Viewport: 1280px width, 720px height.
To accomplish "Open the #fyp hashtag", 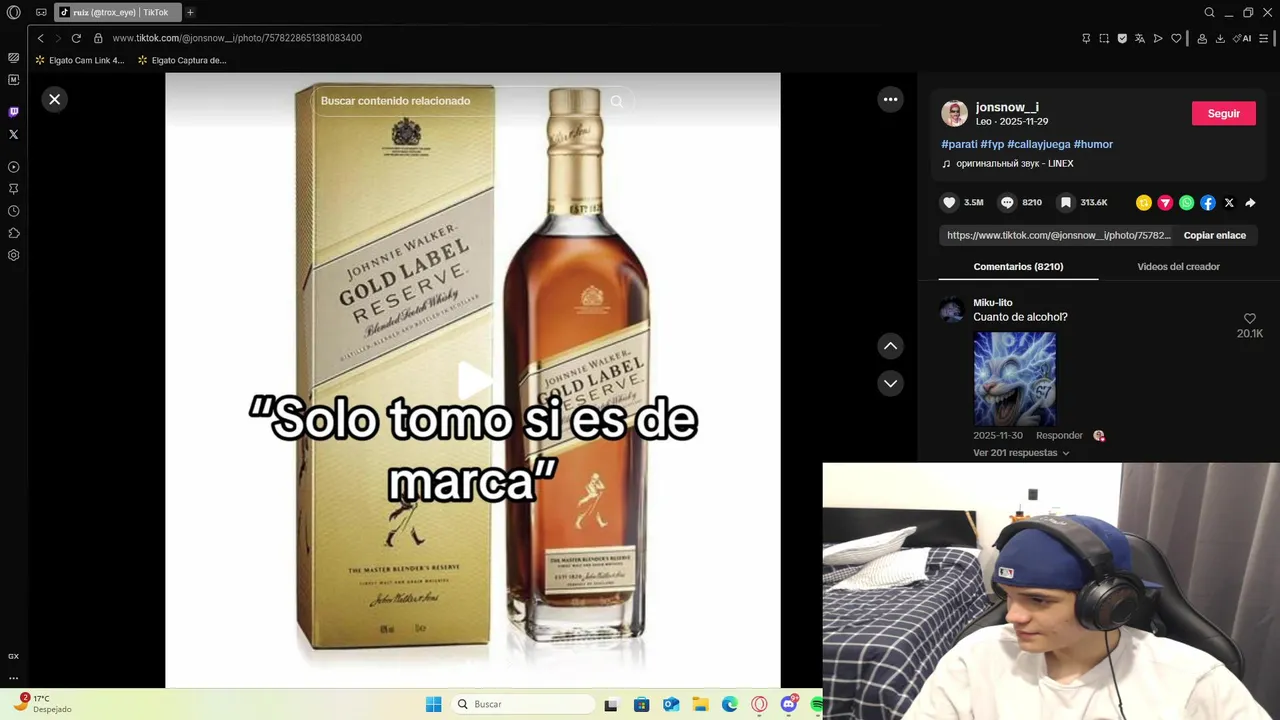I will pos(992,144).
